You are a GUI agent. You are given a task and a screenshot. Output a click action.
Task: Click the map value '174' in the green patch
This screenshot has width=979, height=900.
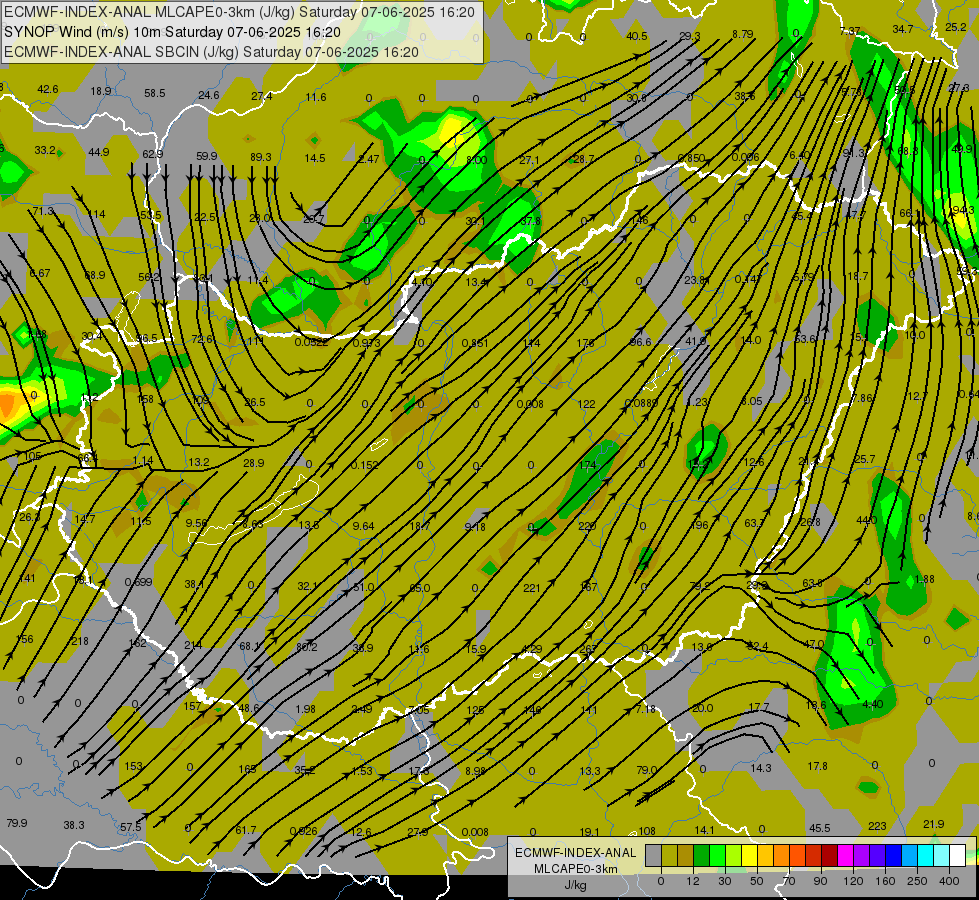588,465
